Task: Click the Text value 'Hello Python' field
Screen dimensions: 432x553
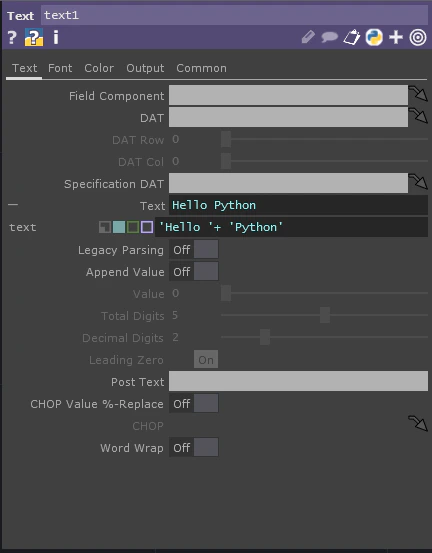Action: click(298, 205)
